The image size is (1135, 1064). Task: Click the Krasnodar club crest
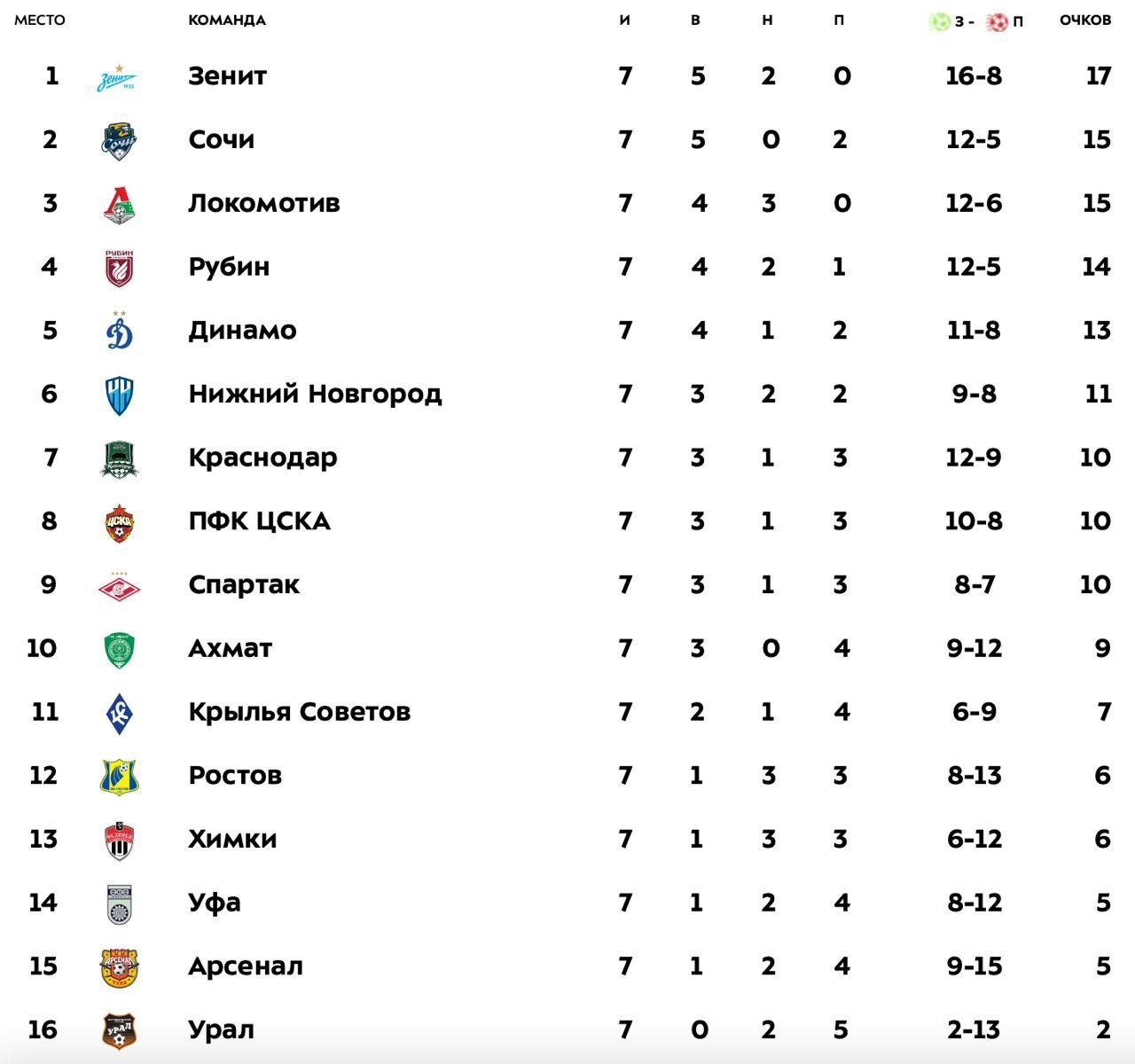[x=119, y=458]
